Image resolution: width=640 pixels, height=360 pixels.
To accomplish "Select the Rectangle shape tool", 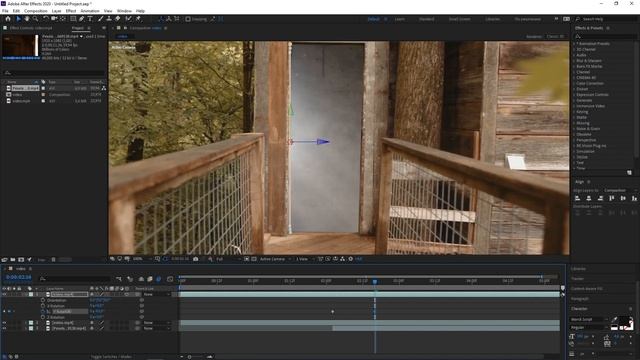I will (x=73, y=19).
